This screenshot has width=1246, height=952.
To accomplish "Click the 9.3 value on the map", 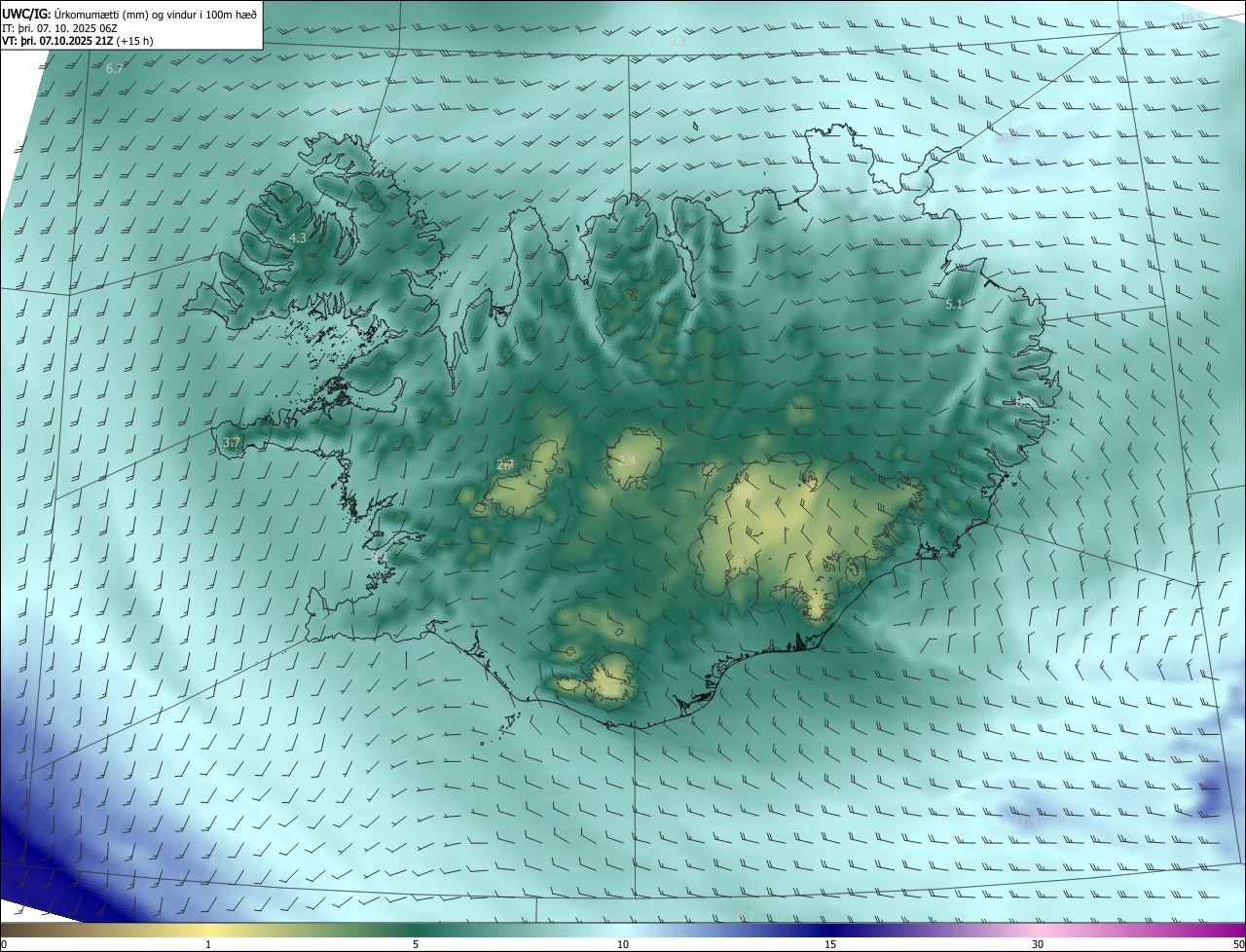I will pos(678,41).
